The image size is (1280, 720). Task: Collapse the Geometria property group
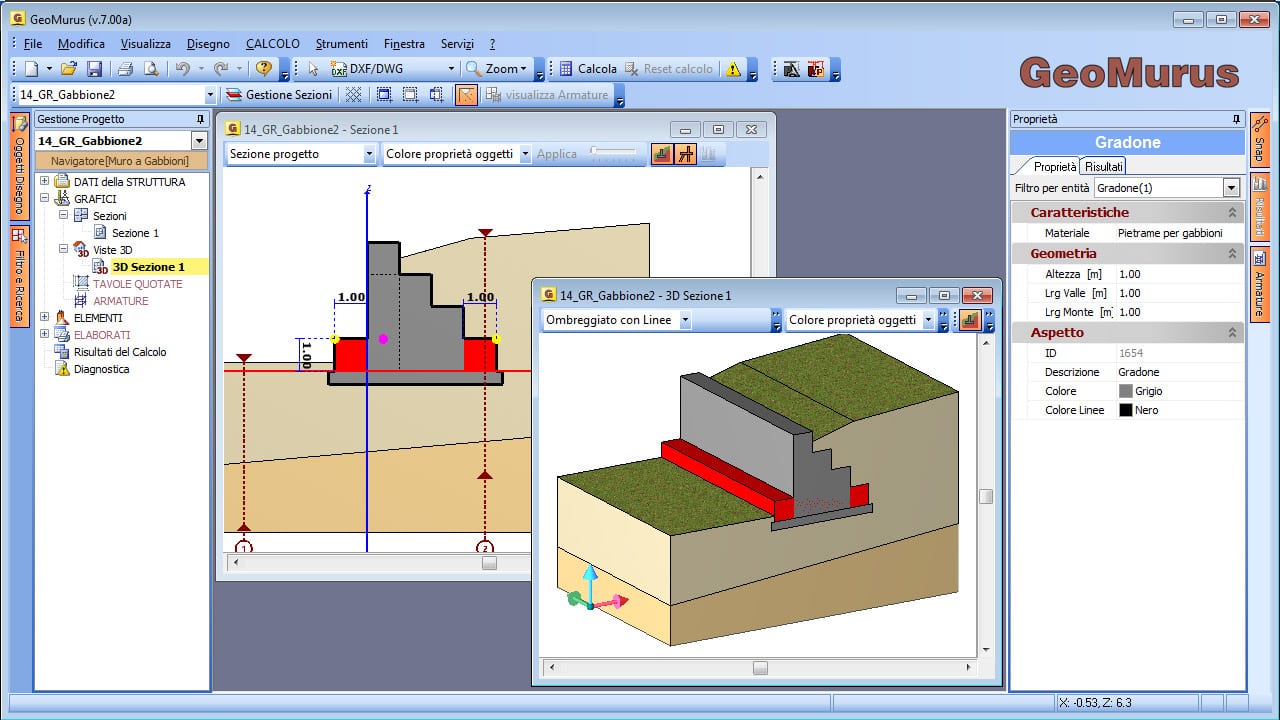(1232, 254)
